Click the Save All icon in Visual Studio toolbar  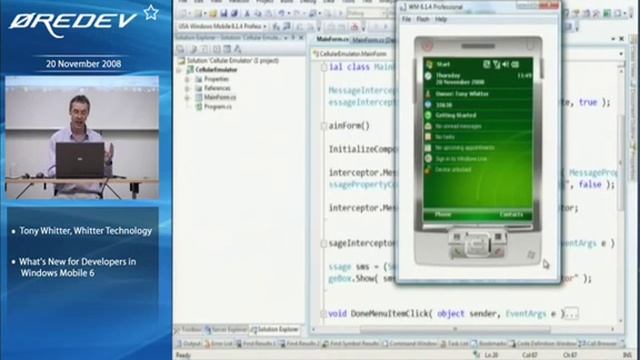coord(234,13)
